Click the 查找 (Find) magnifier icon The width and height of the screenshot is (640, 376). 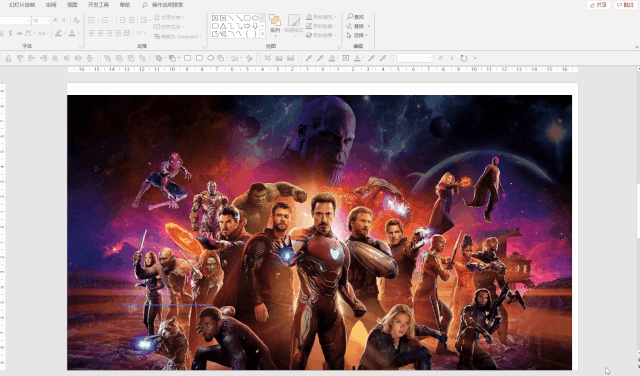pos(350,17)
